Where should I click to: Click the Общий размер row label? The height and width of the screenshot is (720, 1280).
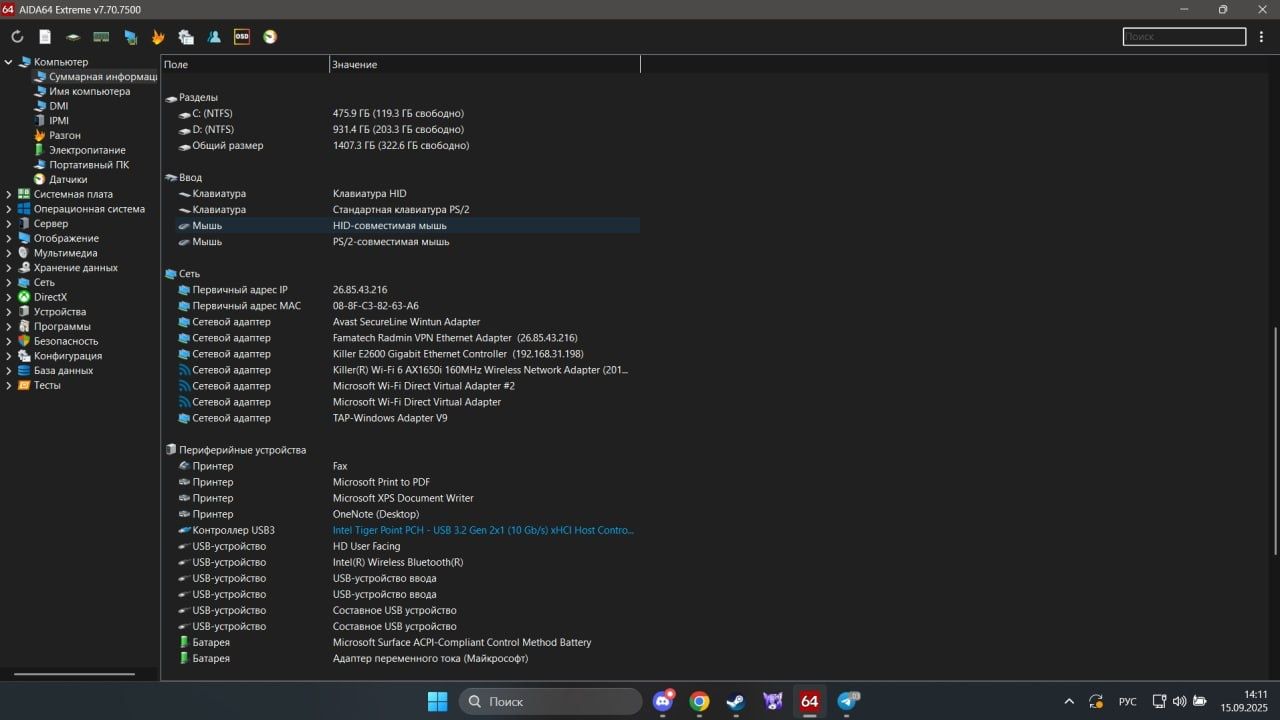(228, 146)
